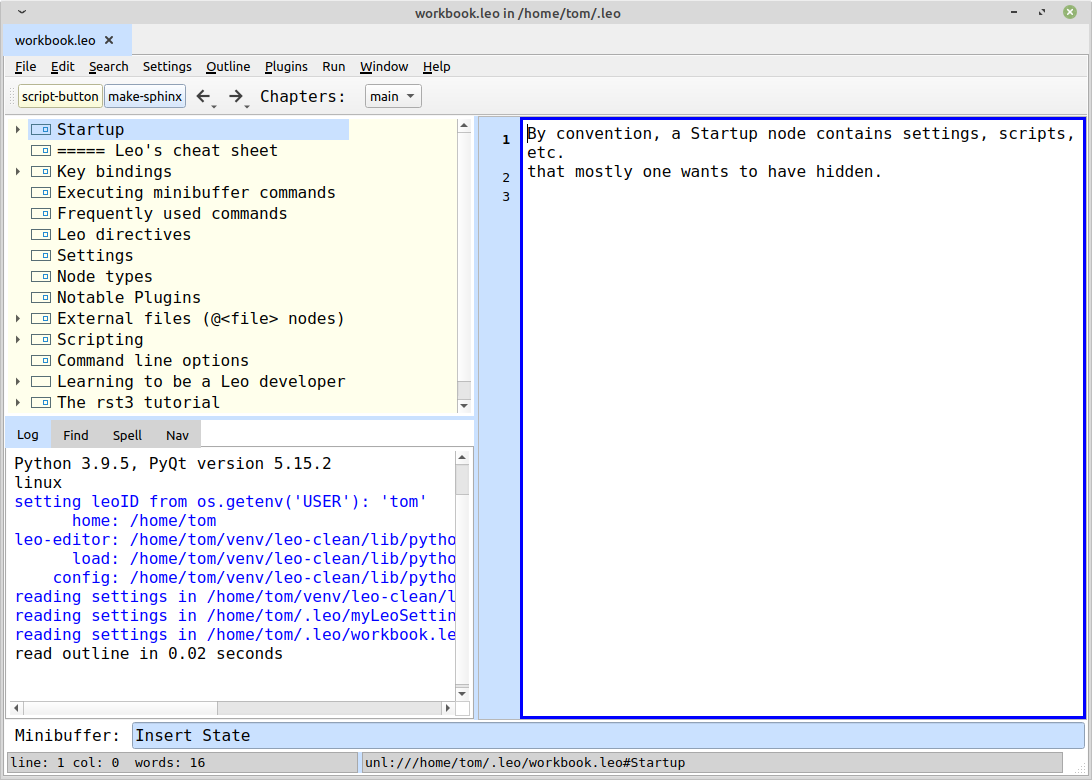
Task: Click the node icon beside Command line options
Action: [40, 361]
